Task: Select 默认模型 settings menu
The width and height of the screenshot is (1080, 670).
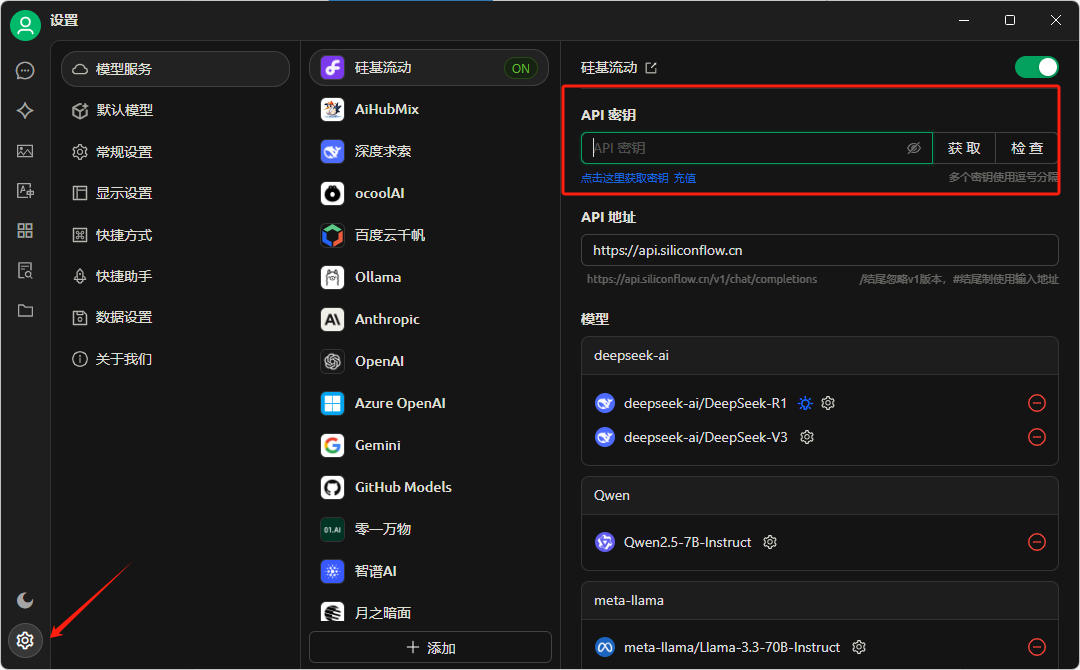Action: [176, 110]
